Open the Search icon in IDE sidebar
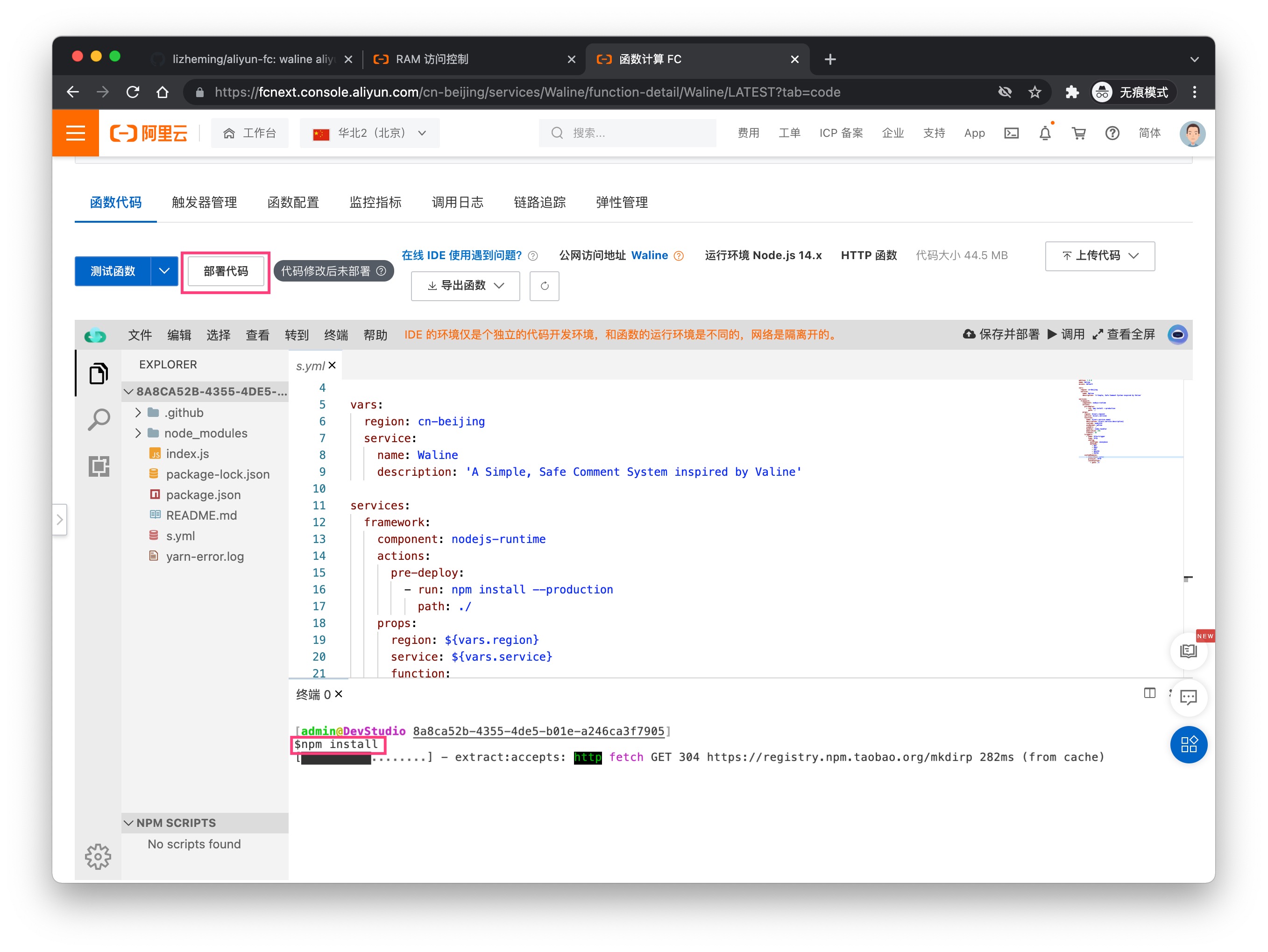Viewport: 1268px width, 952px height. pyautogui.click(x=99, y=420)
